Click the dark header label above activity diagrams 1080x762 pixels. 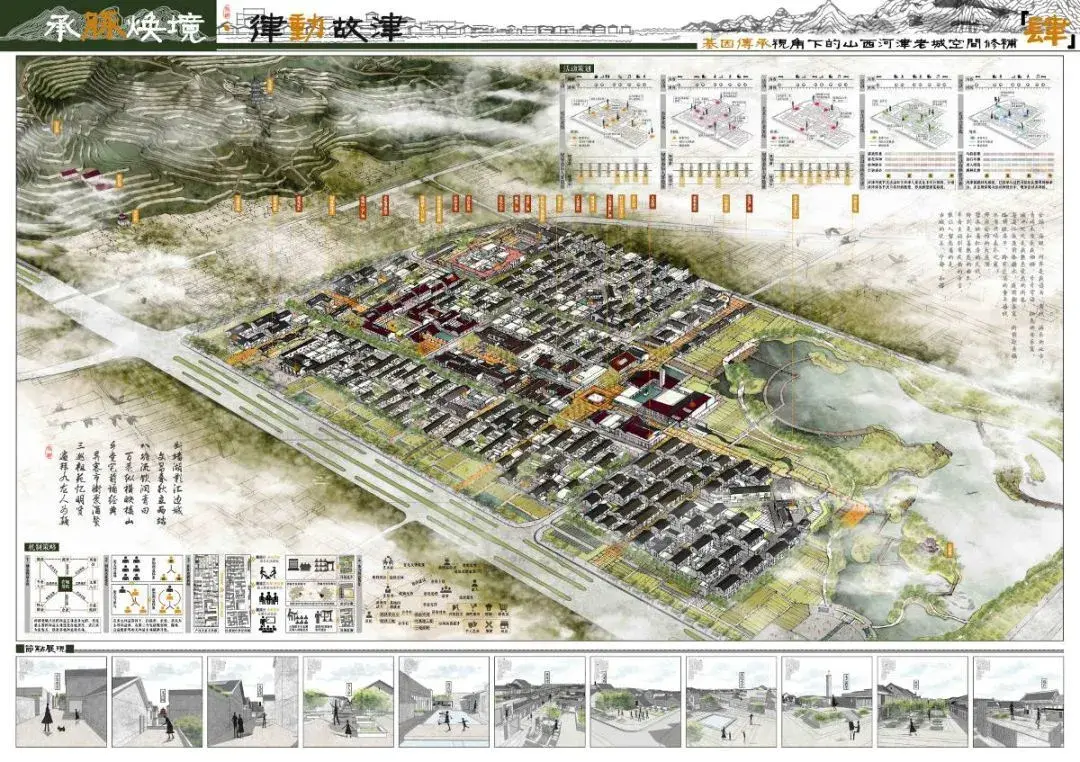[x=577, y=70]
